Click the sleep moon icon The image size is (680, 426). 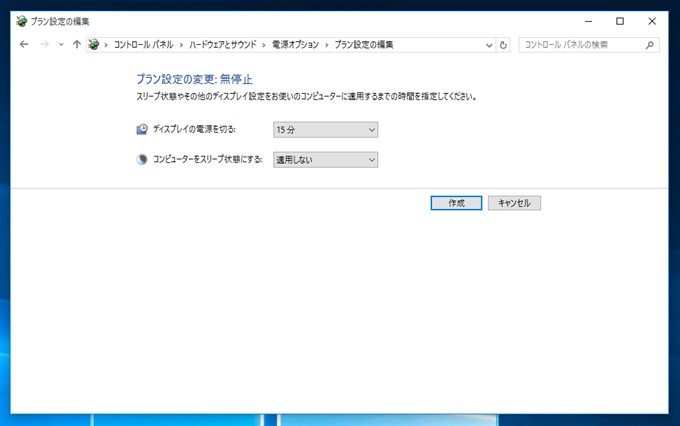pyautogui.click(x=142, y=159)
